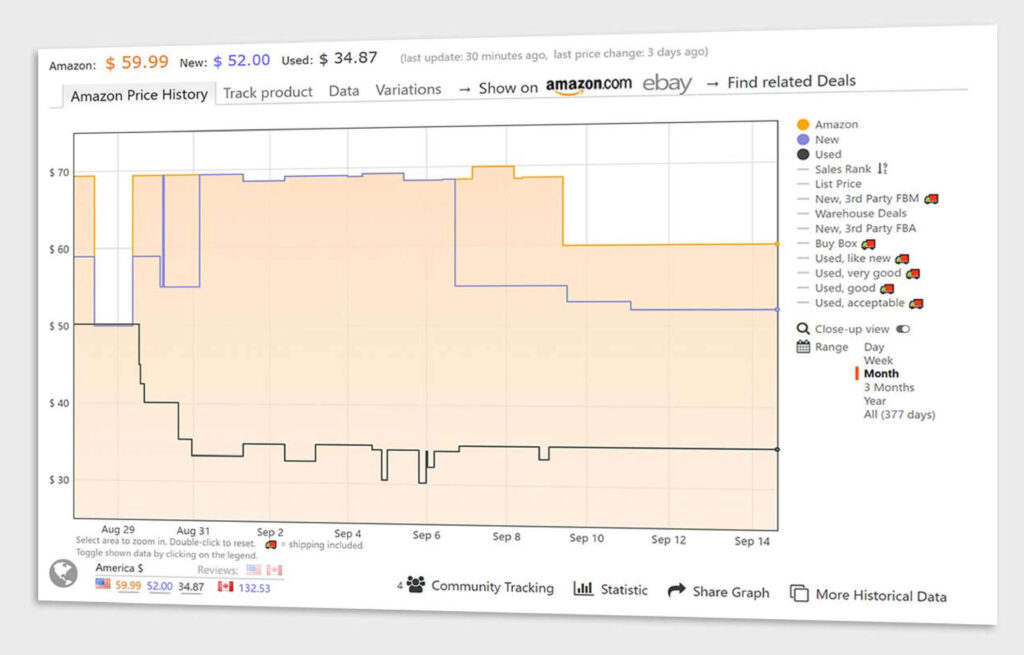Click the Amazon.com logo
The height and width of the screenshot is (655, 1024).
point(588,86)
